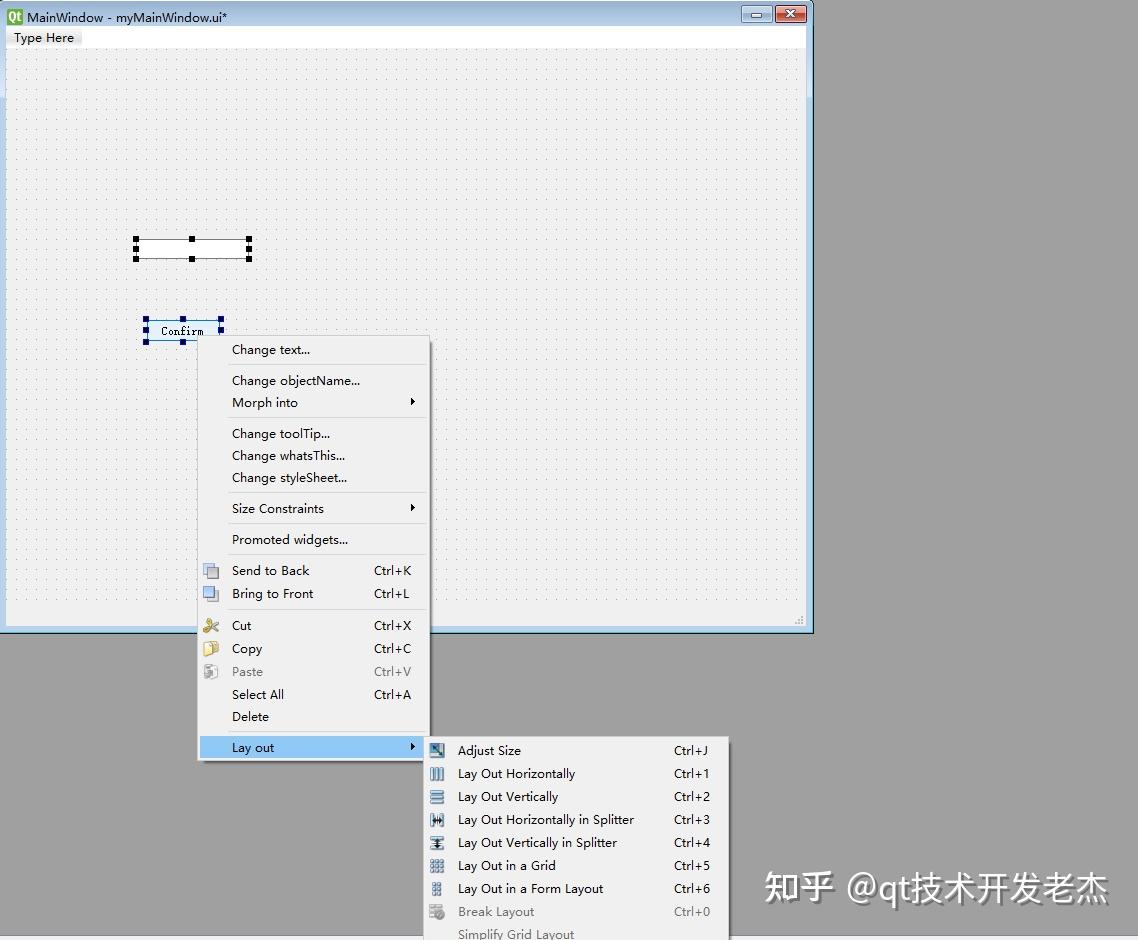Expand the Size Constraints submenu
The image size is (1138, 940).
click(x=412, y=508)
